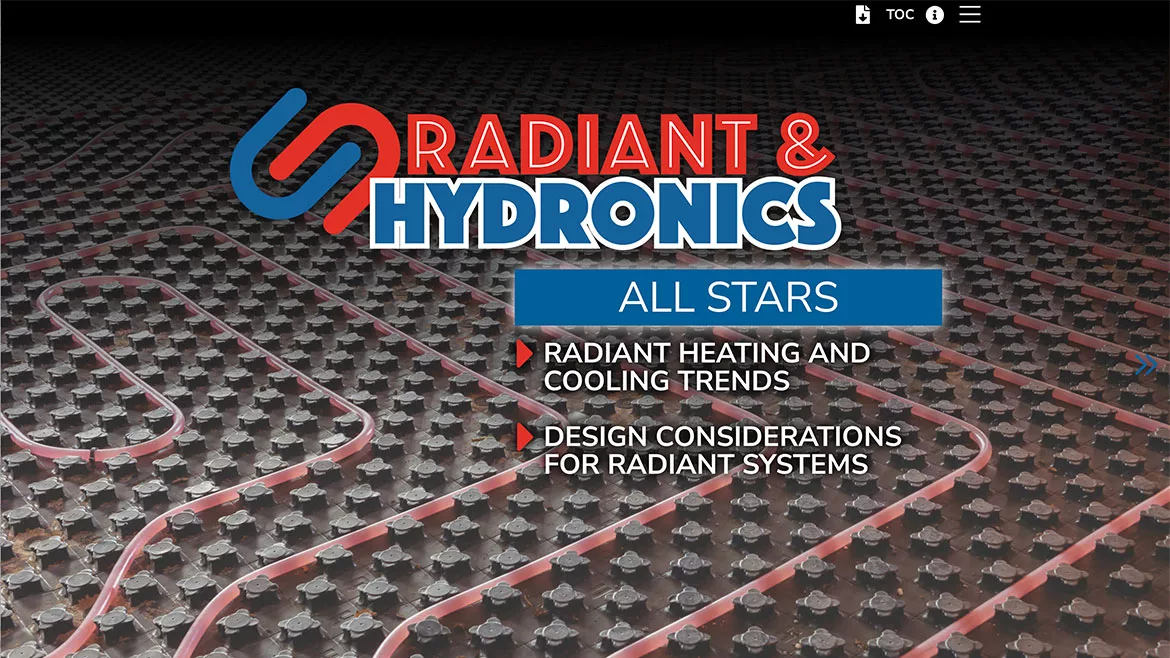
Task: Open the TOC table of contents
Action: (899, 15)
